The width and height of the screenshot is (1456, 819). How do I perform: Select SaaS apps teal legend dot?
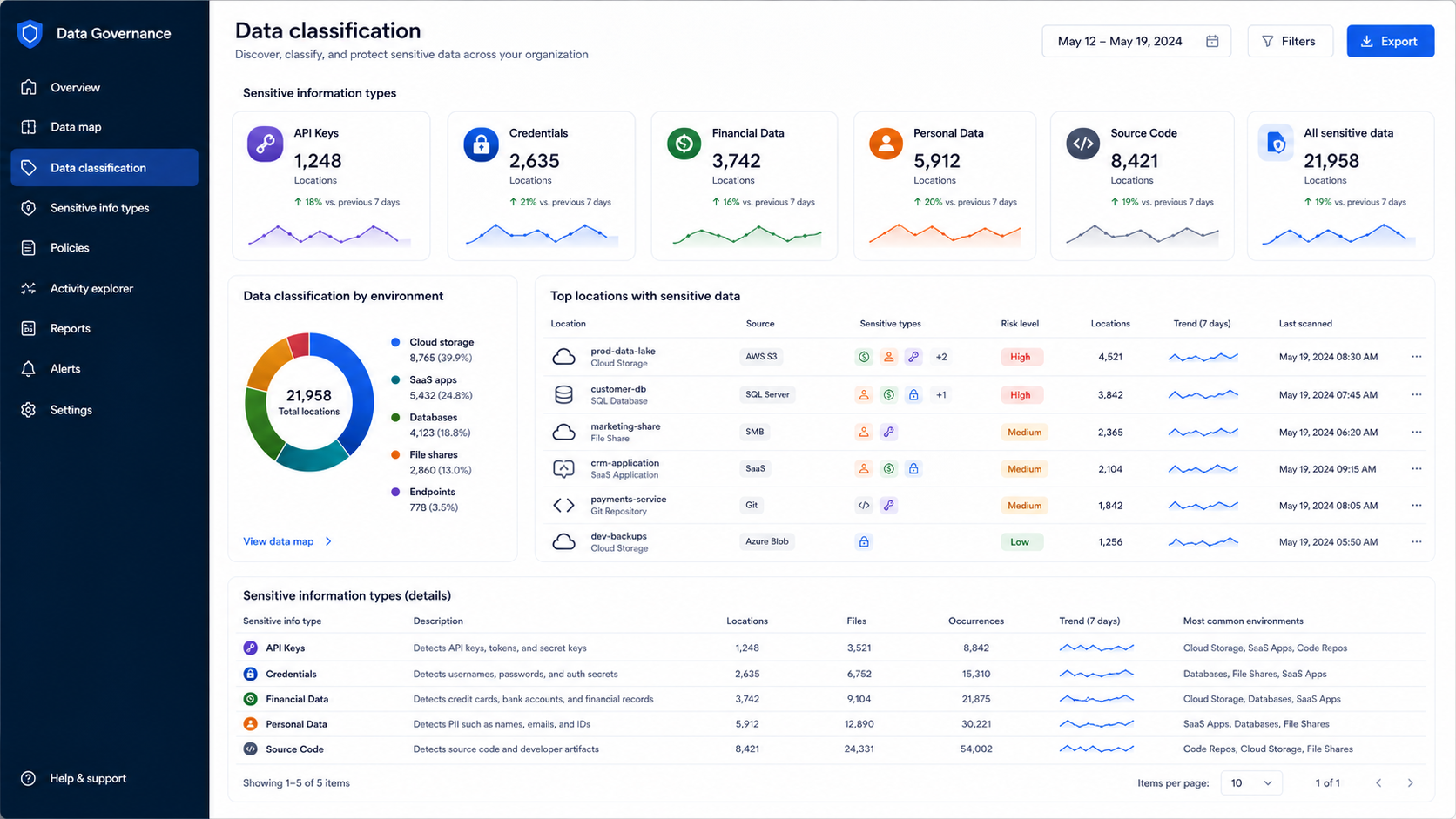click(395, 379)
